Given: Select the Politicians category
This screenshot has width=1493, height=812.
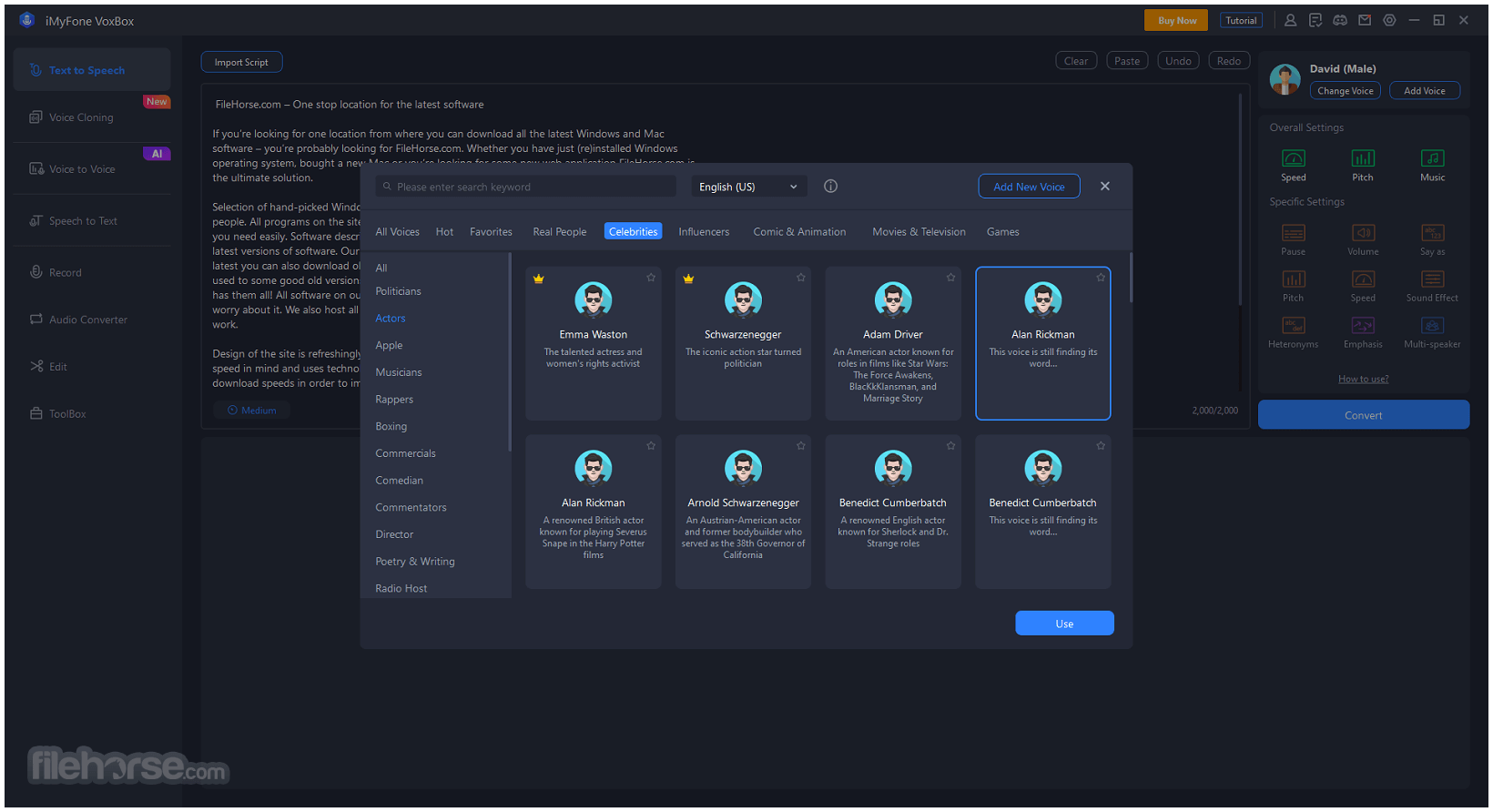Looking at the screenshot, I should tap(398, 291).
